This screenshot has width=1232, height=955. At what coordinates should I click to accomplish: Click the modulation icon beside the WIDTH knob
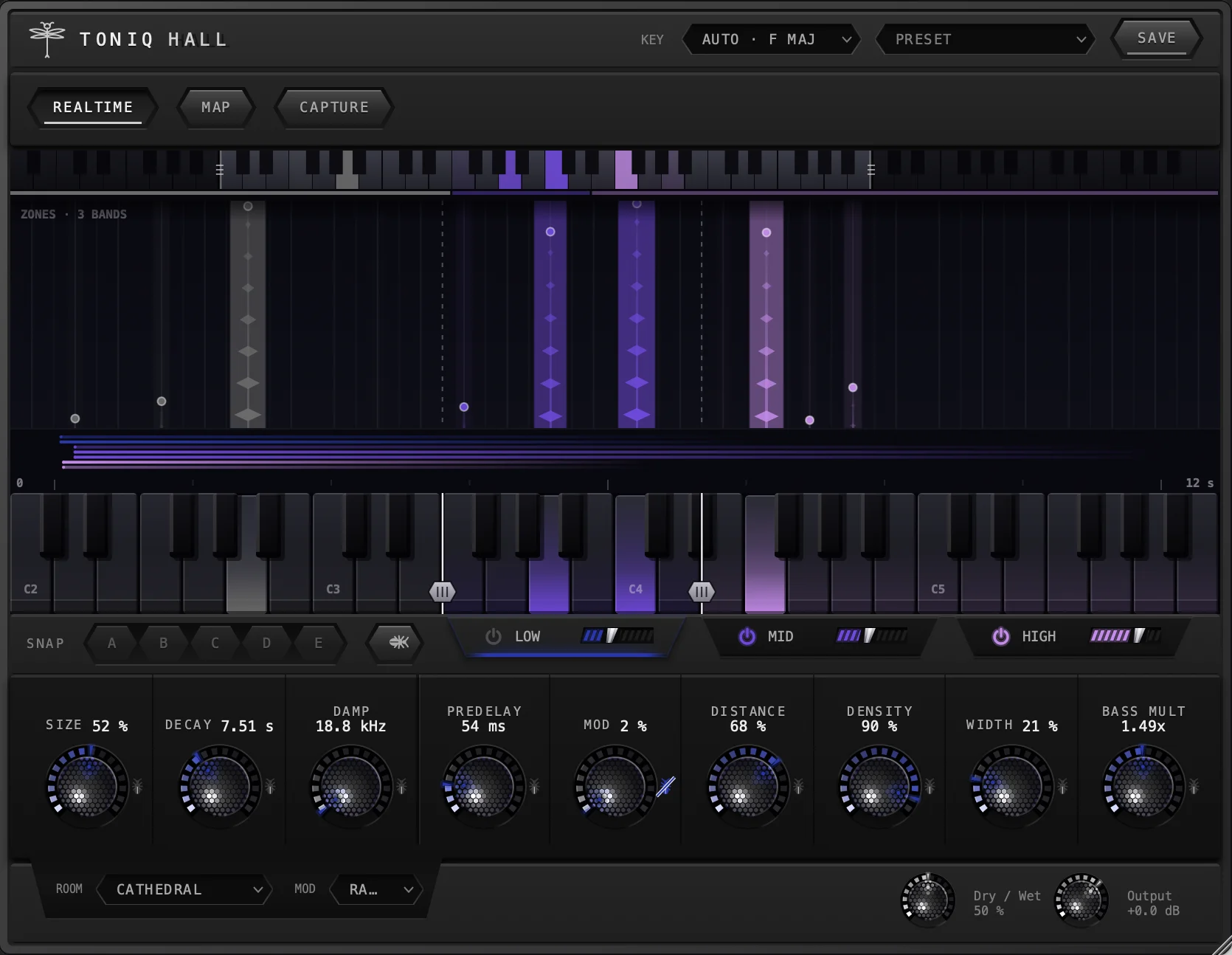pos(1062,787)
